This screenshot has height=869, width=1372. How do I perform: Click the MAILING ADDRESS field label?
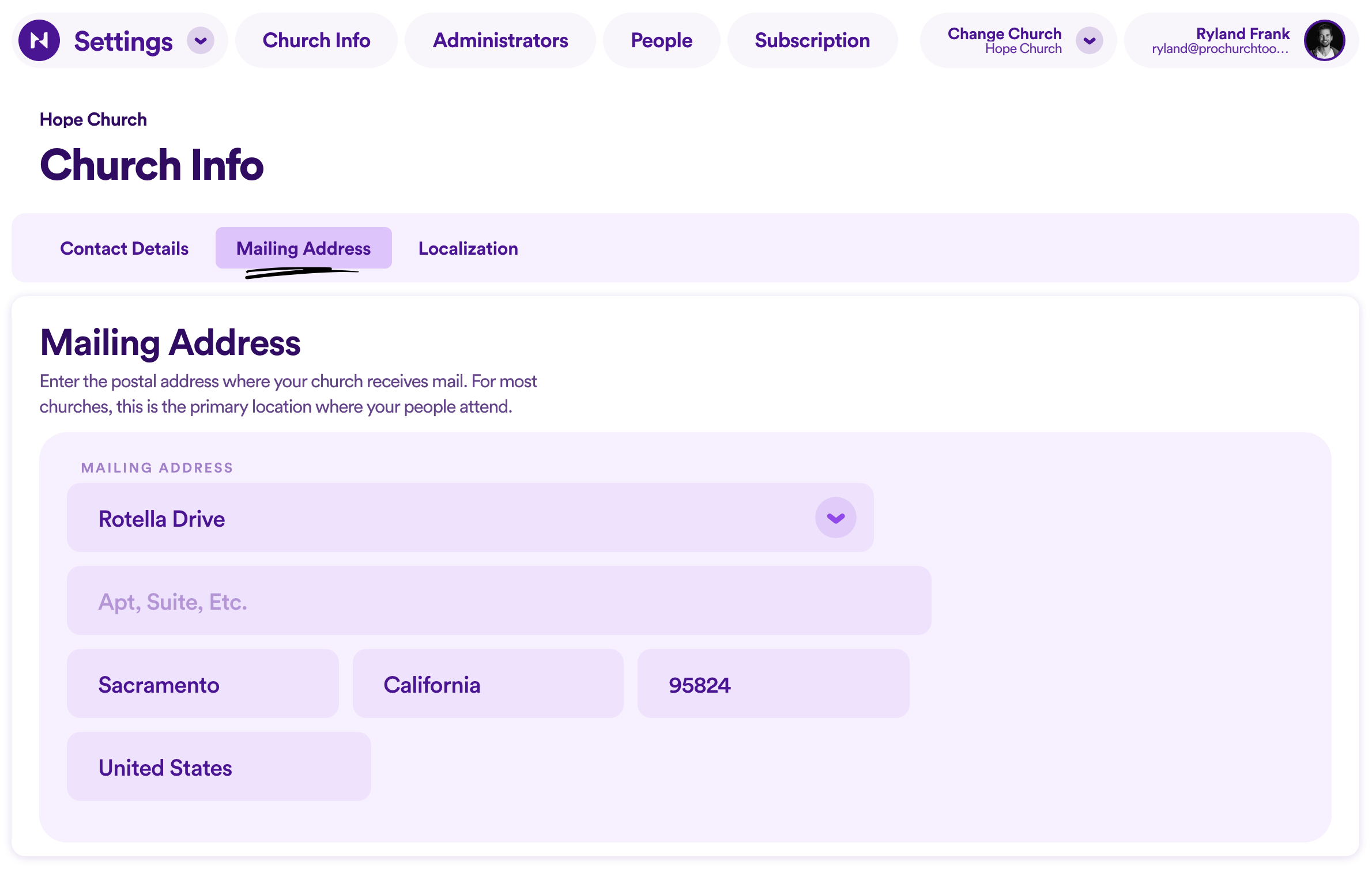pyautogui.click(x=157, y=468)
